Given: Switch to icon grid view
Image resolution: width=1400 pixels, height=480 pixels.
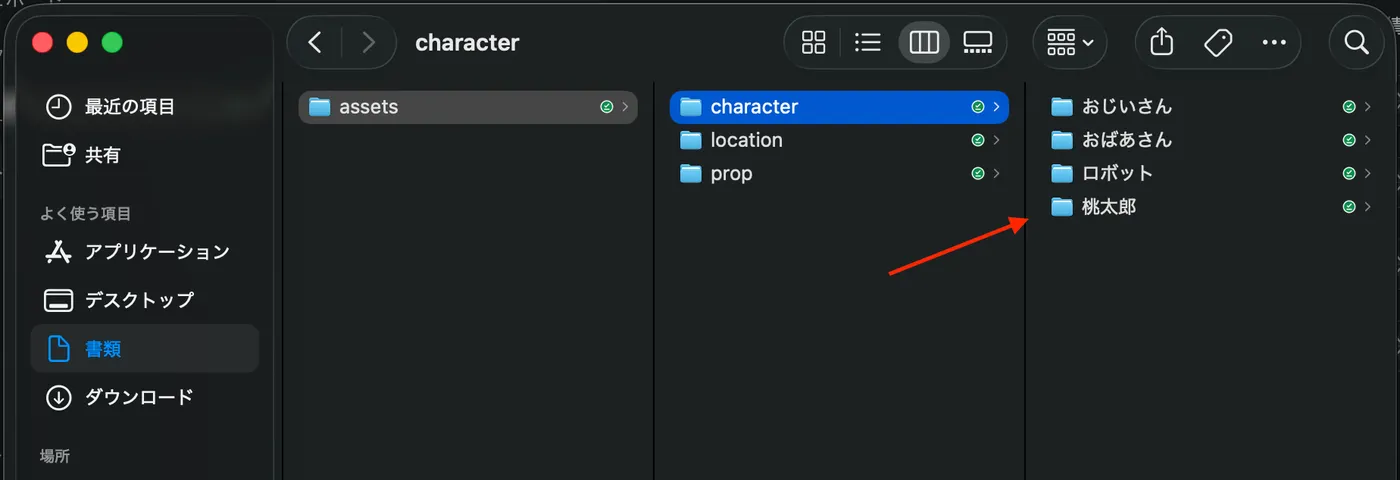Looking at the screenshot, I should pyautogui.click(x=814, y=42).
